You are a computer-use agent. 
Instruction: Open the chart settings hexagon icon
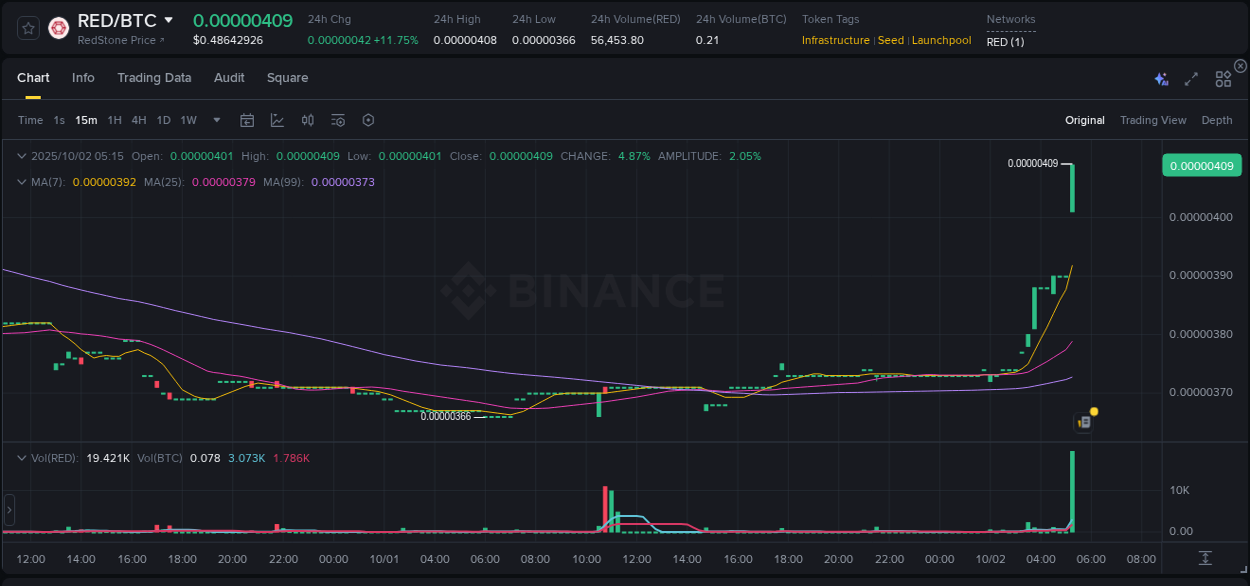(368, 120)
